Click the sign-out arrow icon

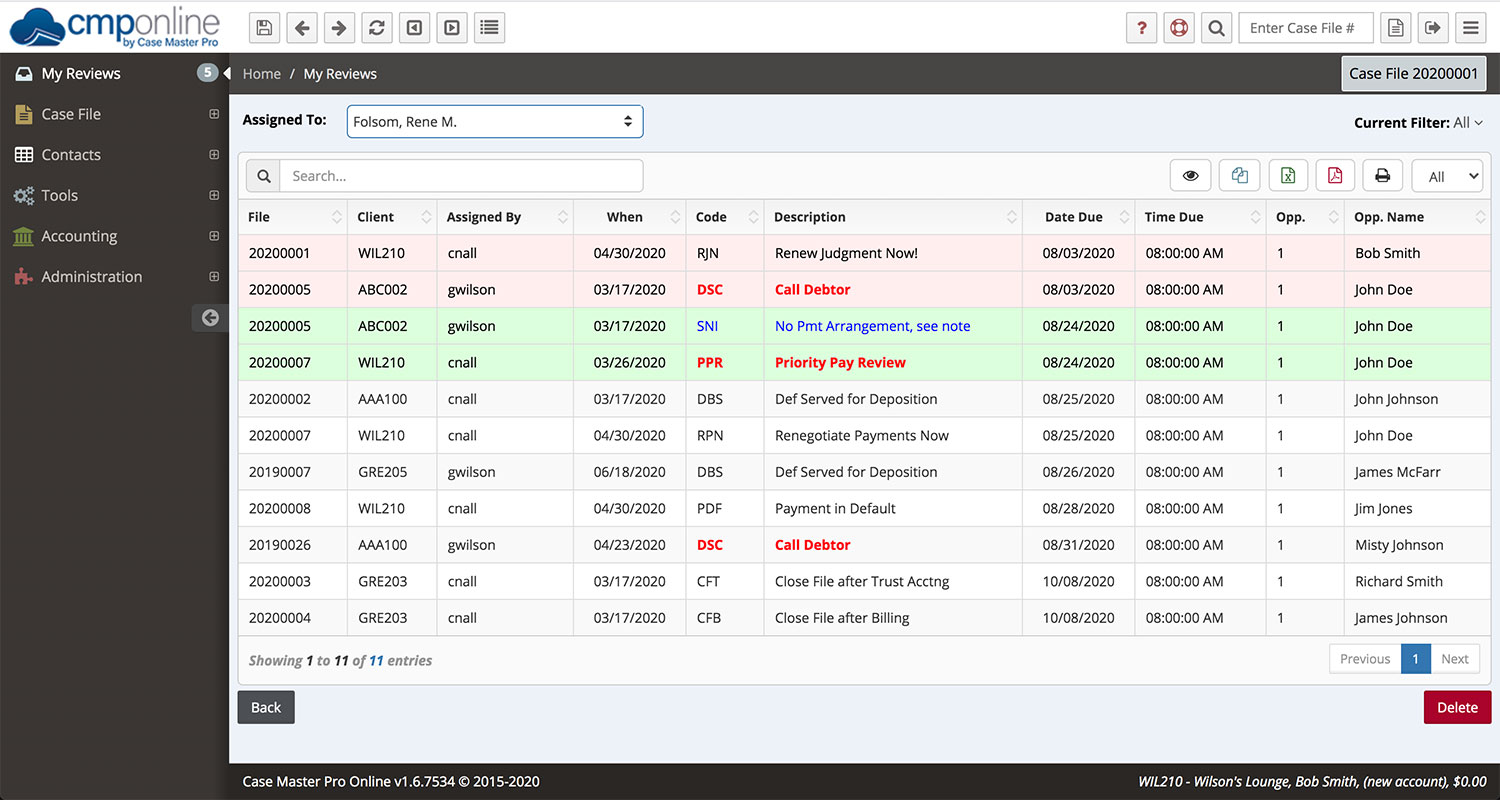click(x=1433, y=28)
